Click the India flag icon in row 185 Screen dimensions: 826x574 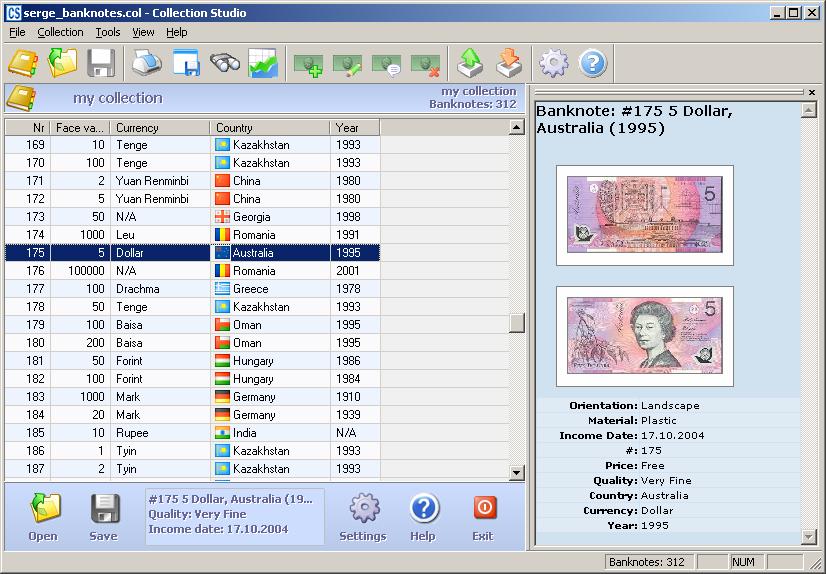pos(222,433)
